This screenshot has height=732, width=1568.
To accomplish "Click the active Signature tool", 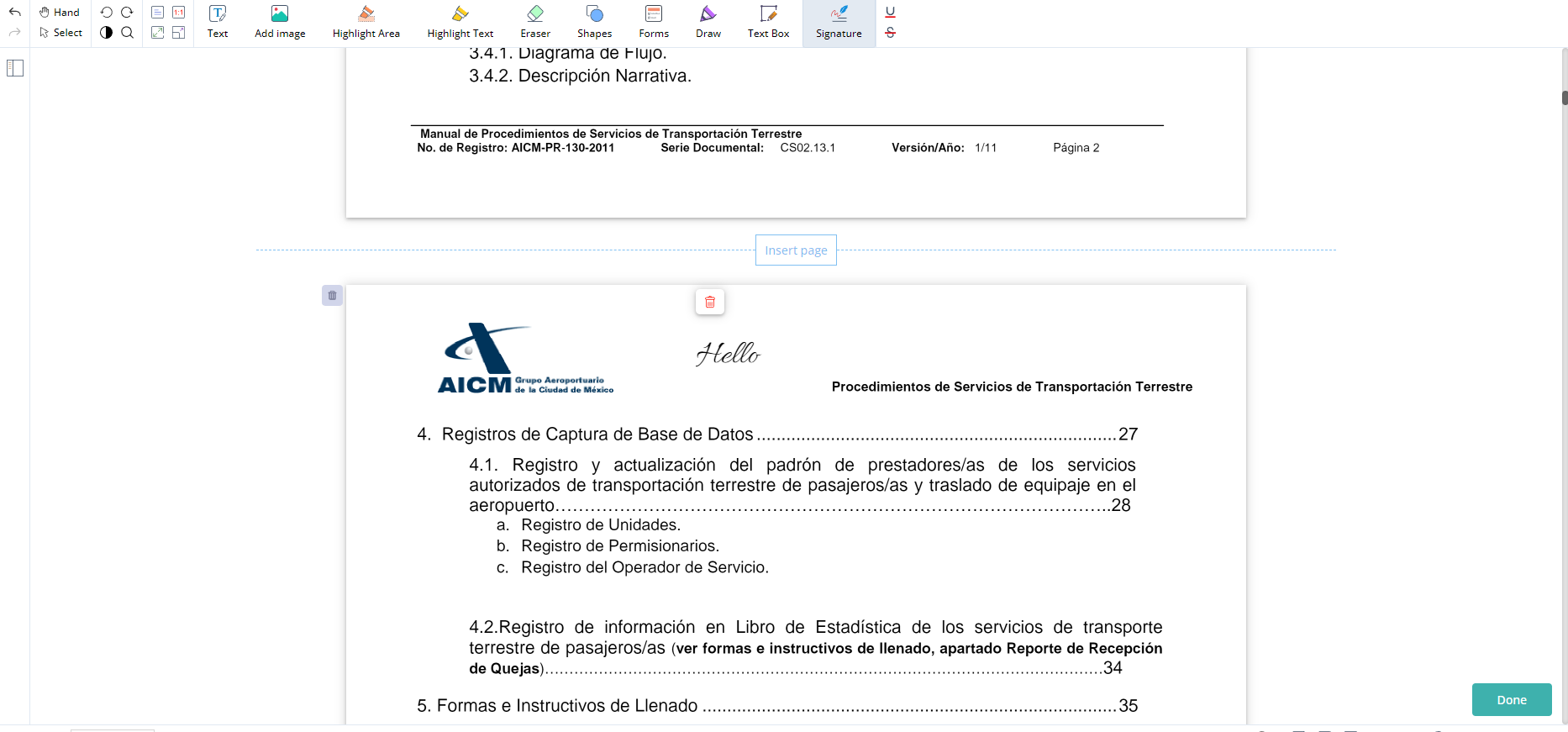I will (x=839, y=23).
